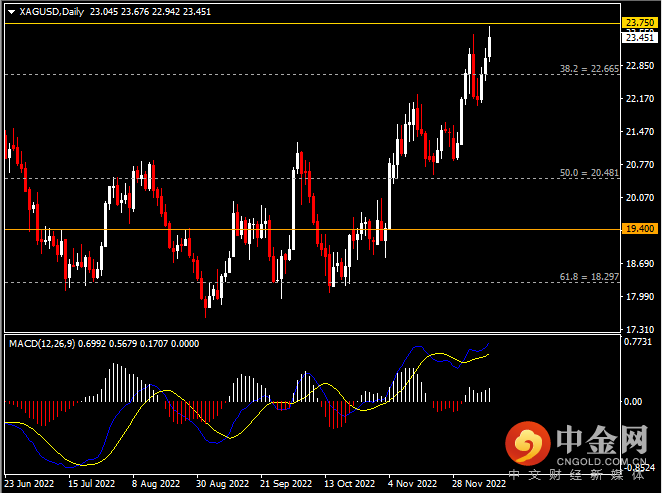
Task: Click the current price tag 23.451
Action: (640, 38)
